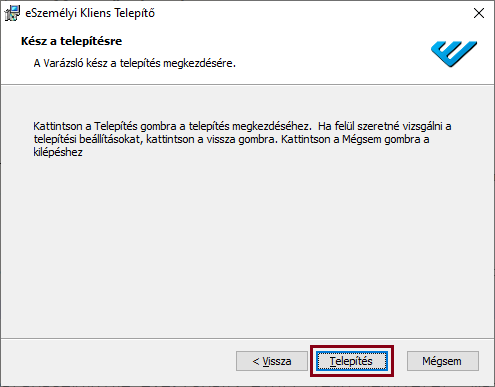Viewport: 495px width, 387px height.
Task: Click the blue eSzemélyi logo
Action: [x=454, y=53]
